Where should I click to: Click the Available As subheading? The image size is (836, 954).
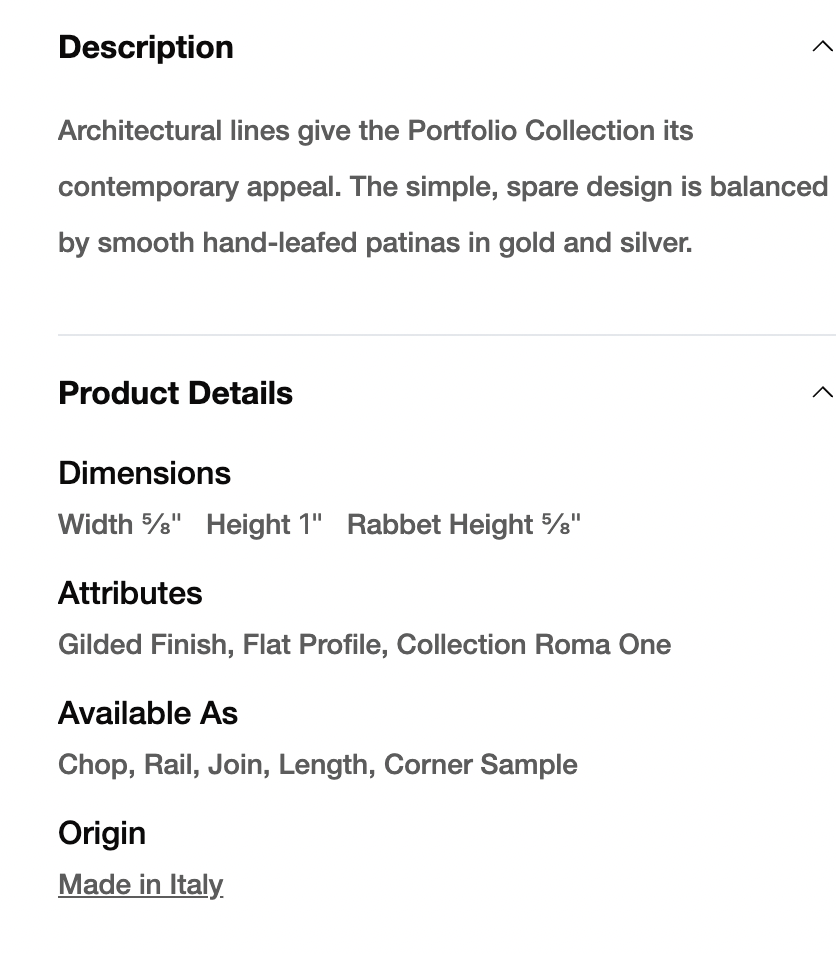[148, 713]
